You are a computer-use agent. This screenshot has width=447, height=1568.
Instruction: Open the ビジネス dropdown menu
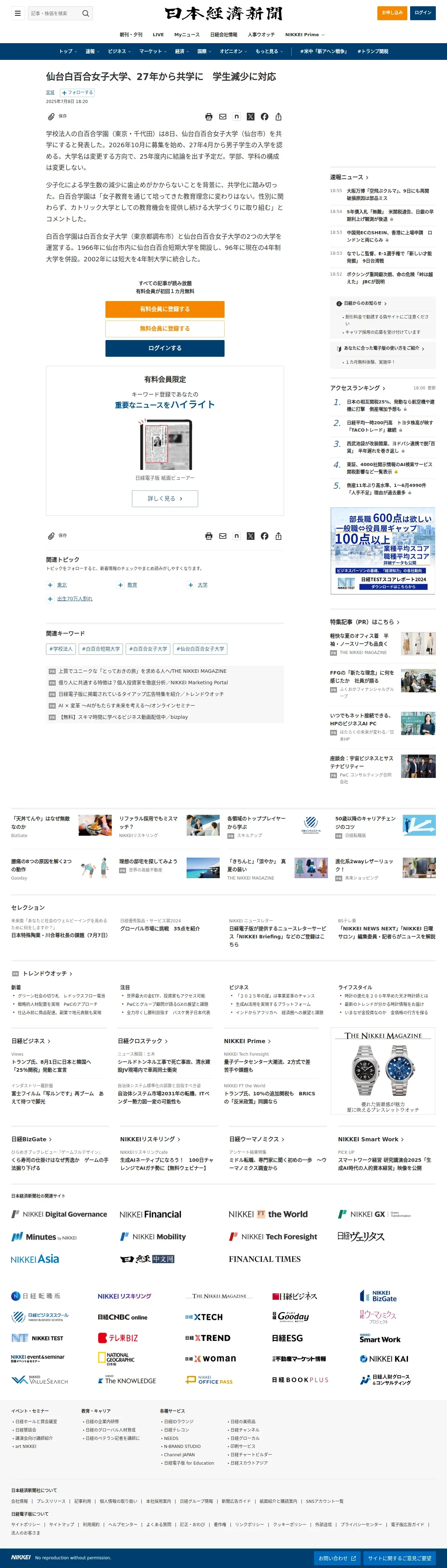coord(119,51)
